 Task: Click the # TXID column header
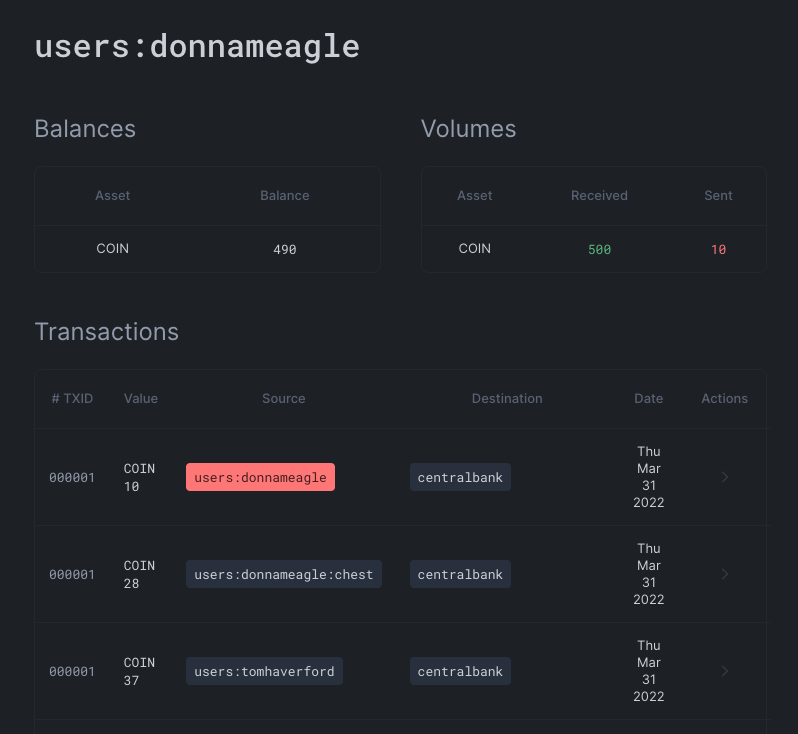pyautogui.click(x=72, y=398)
